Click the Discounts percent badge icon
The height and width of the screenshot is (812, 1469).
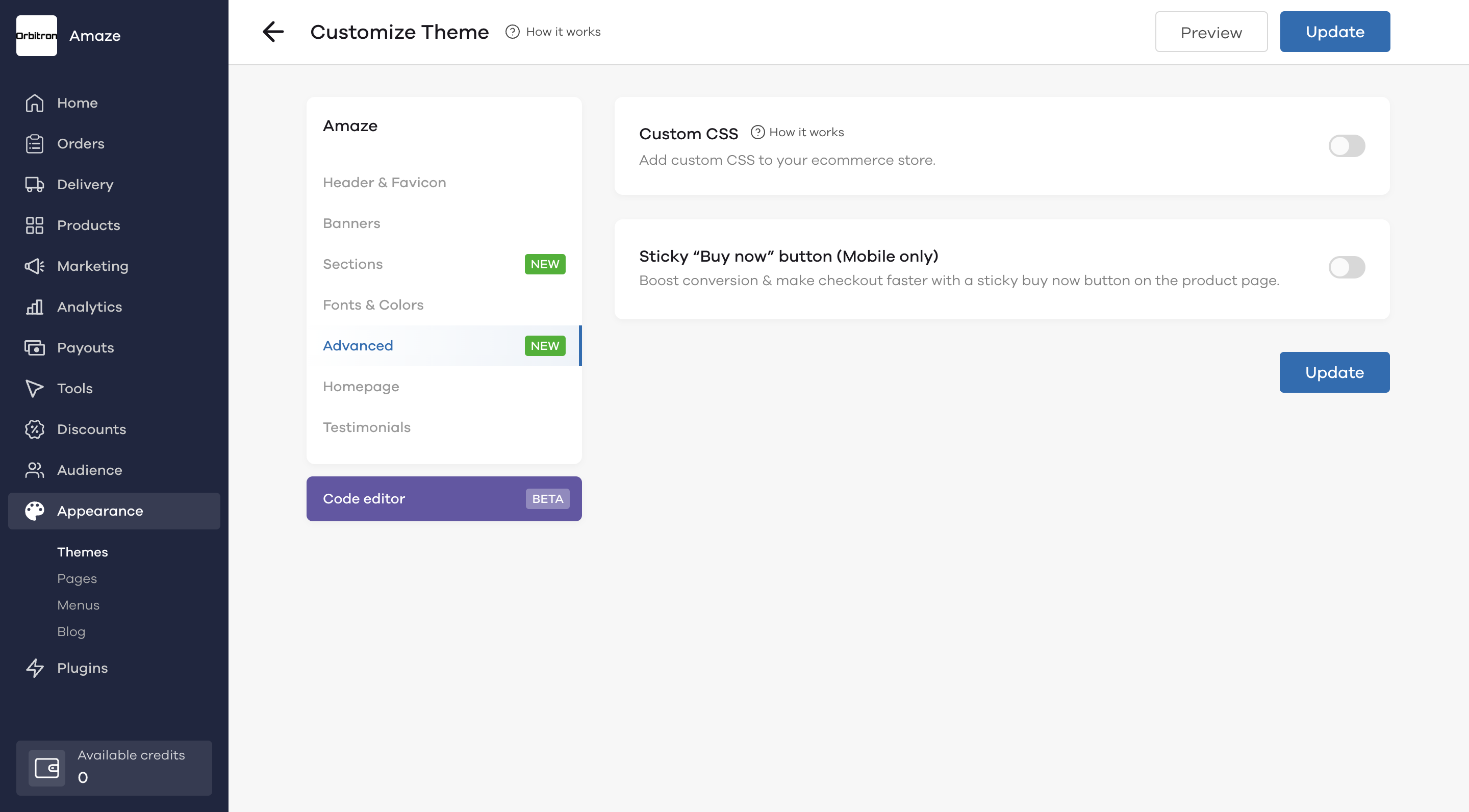coord(34,429)
